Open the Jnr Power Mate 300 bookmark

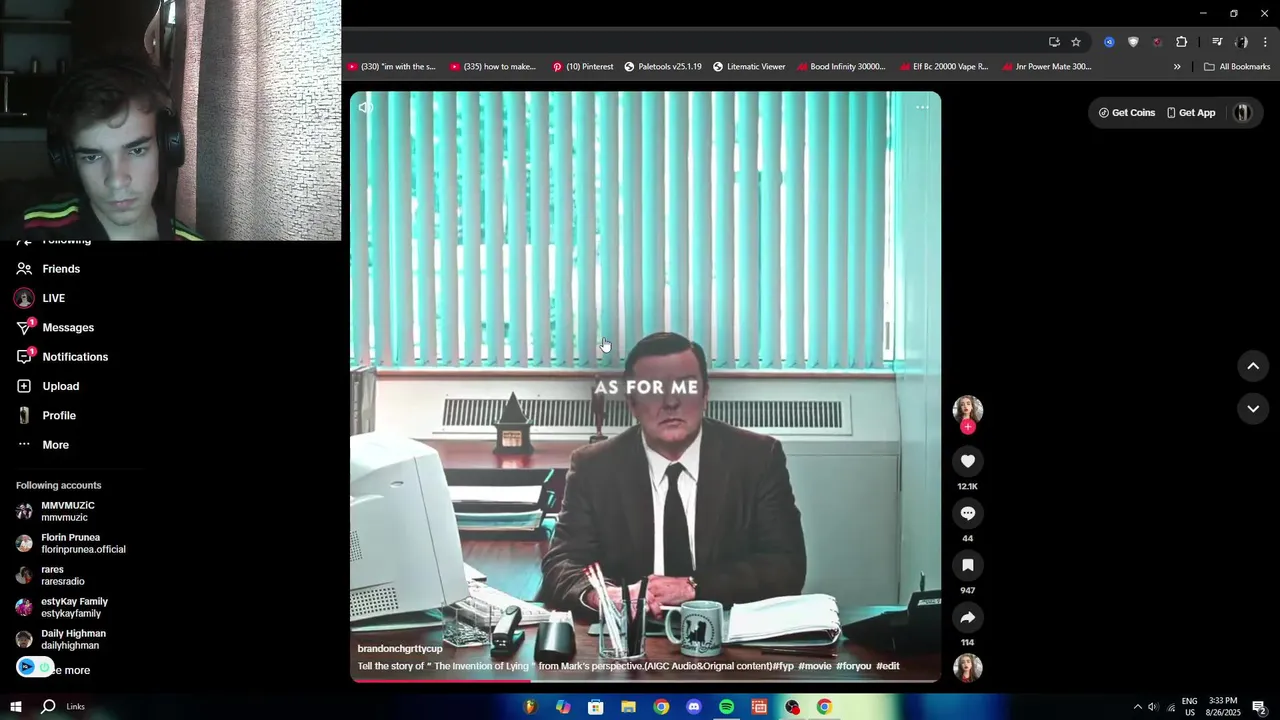pos(1046,67)
